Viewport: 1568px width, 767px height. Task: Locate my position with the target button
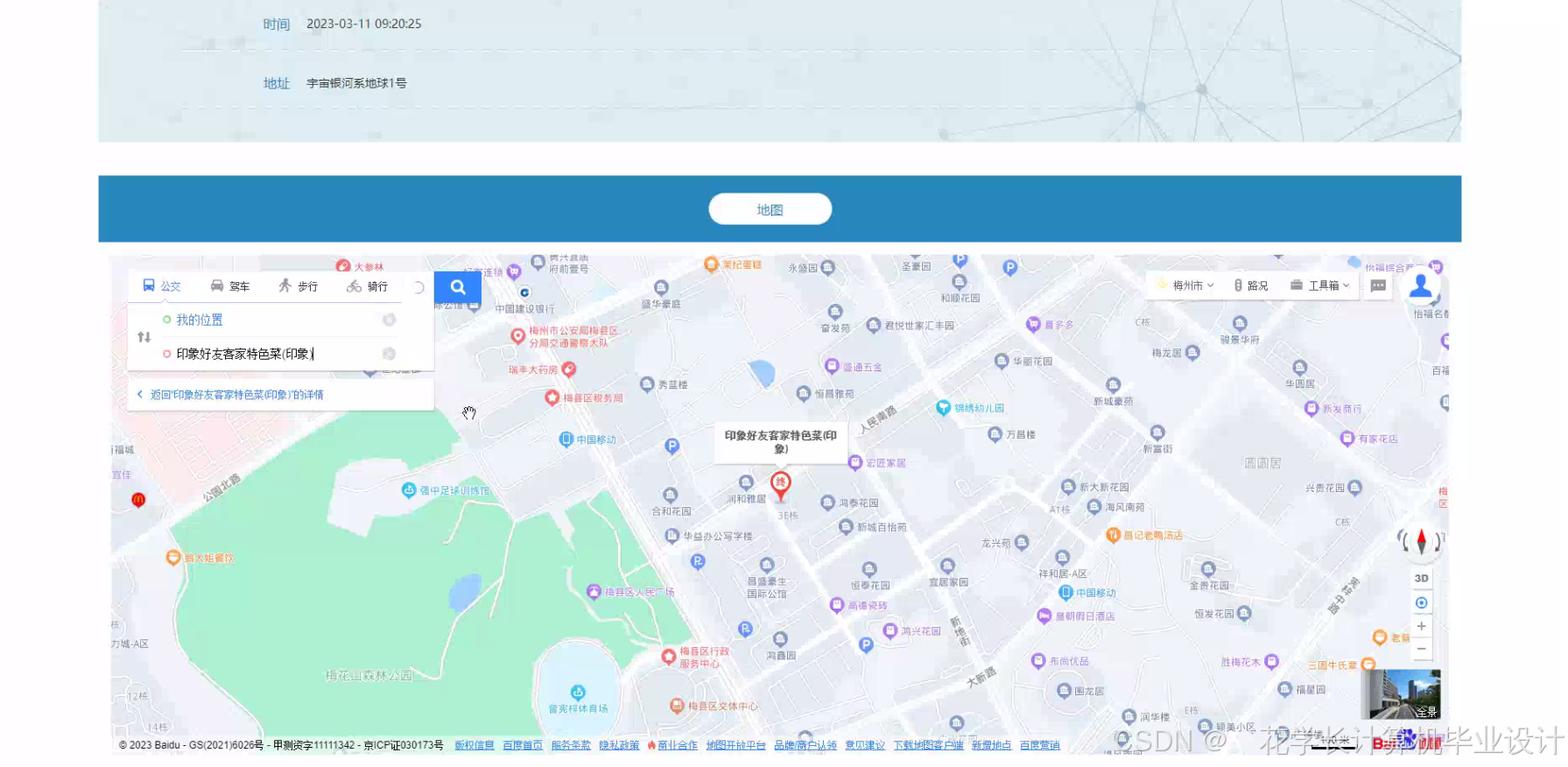(x=1421, y=602)
